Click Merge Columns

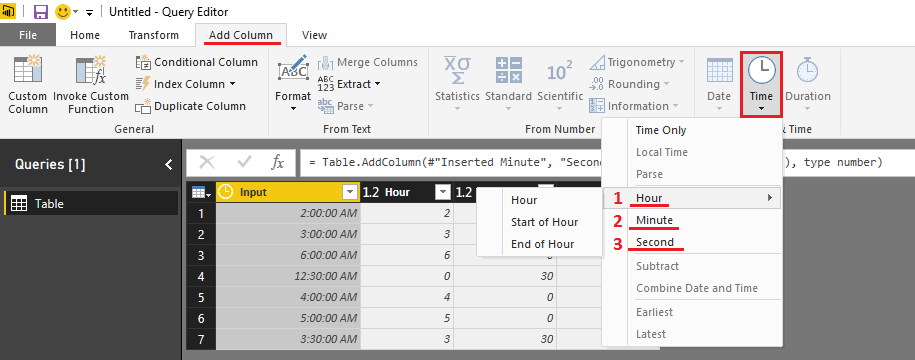(x=368, y=62)
